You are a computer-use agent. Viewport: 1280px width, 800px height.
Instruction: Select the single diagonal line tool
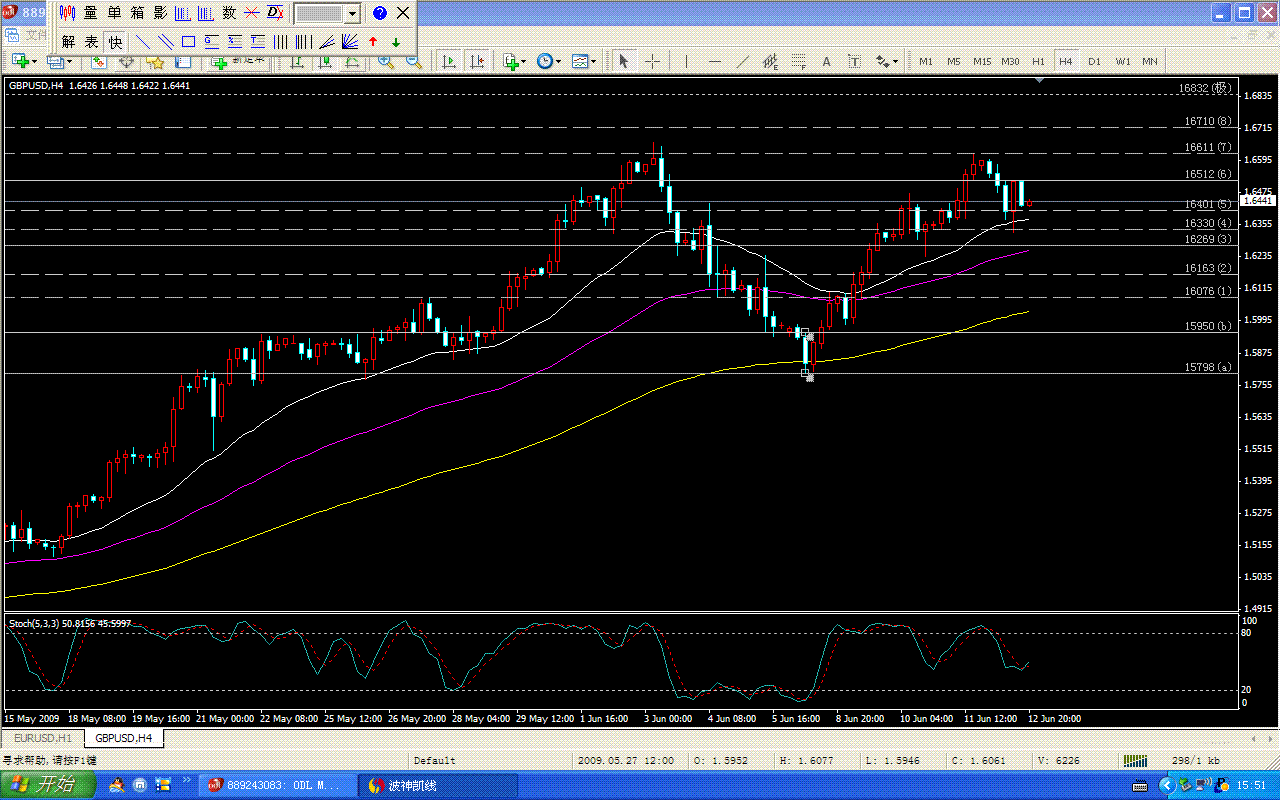143,42
